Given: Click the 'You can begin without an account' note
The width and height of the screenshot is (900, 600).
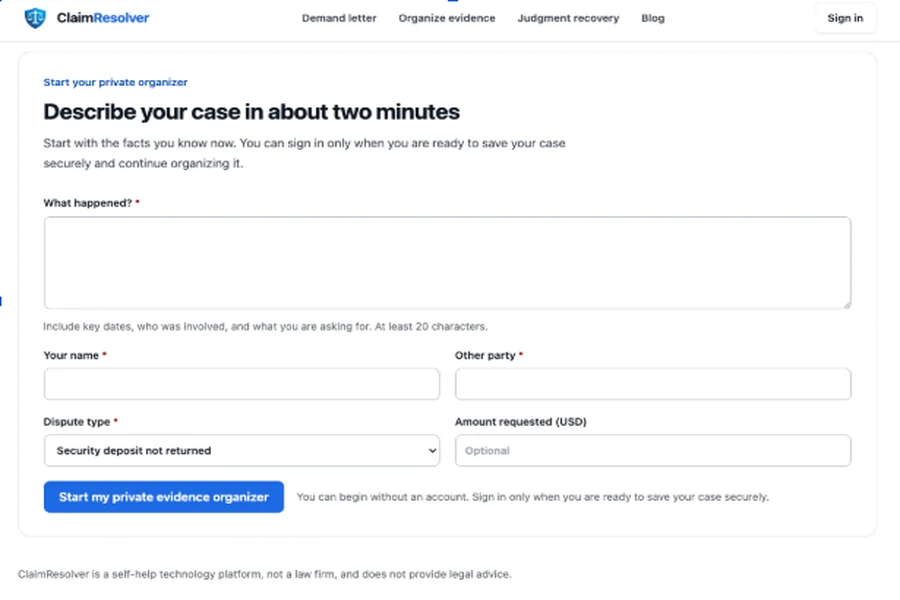Looking at the screenshot, I should 533,497.
